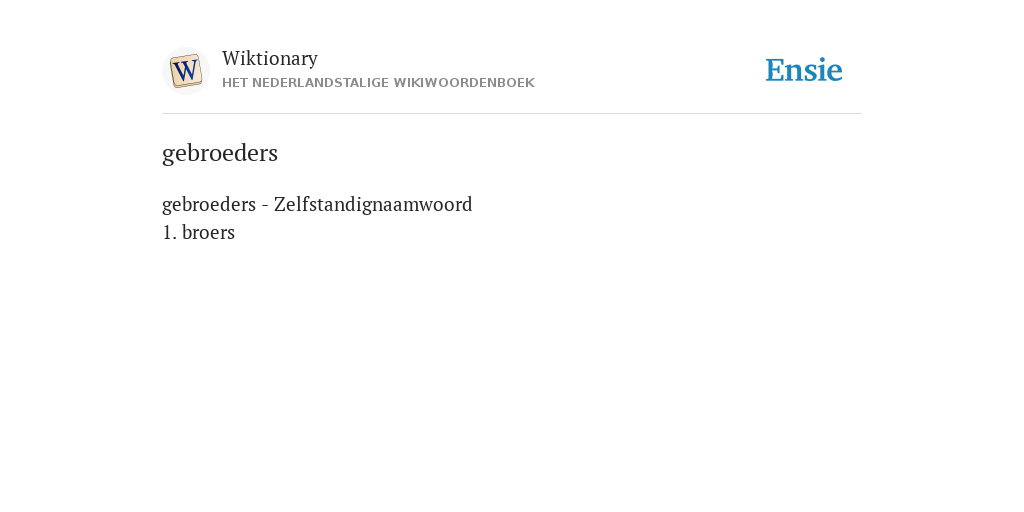Click the hyphen before 'Zelfstandignaamwoord'
The image size is (1024, 512).
pos(265,206)
